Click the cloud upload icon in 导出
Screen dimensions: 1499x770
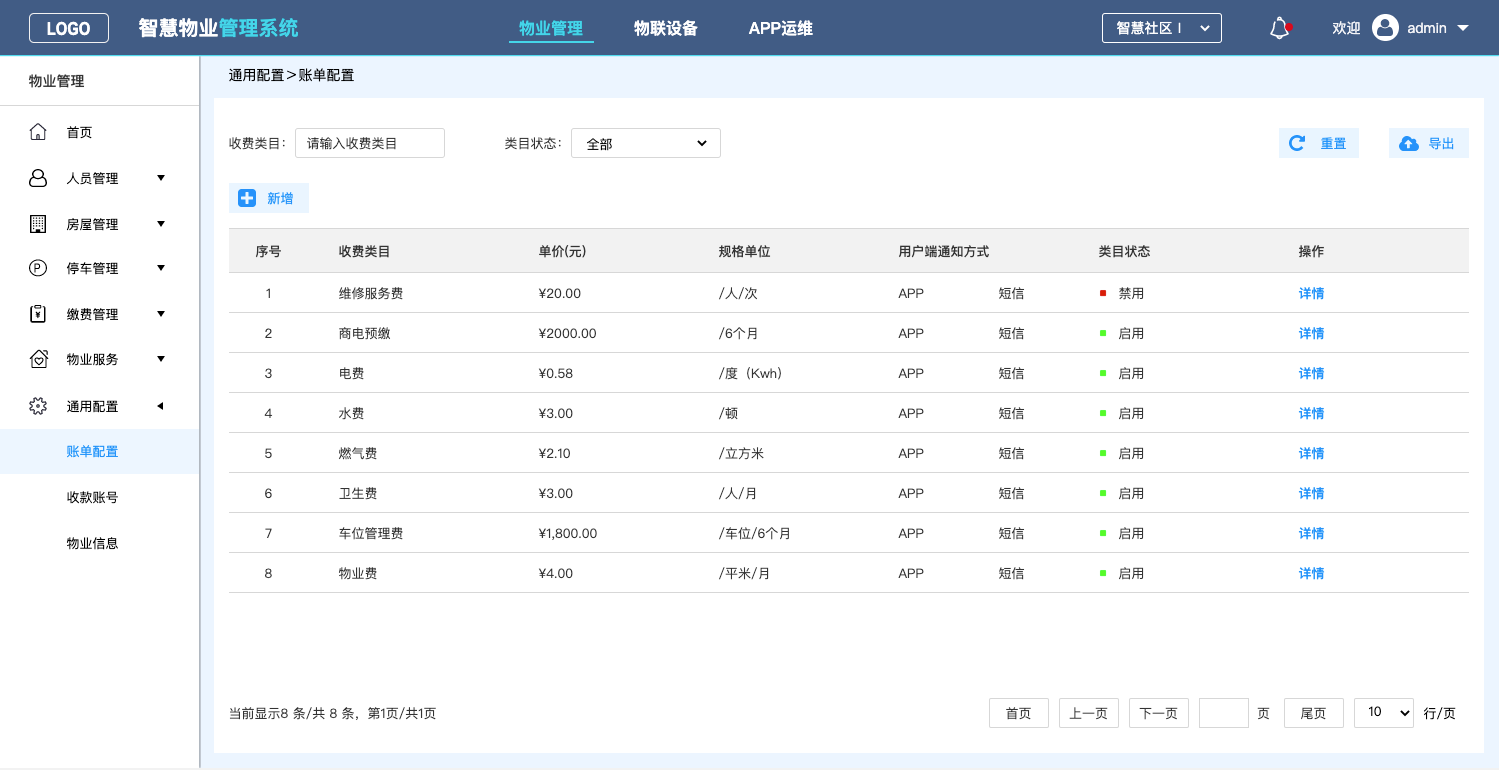point(1409,143)
